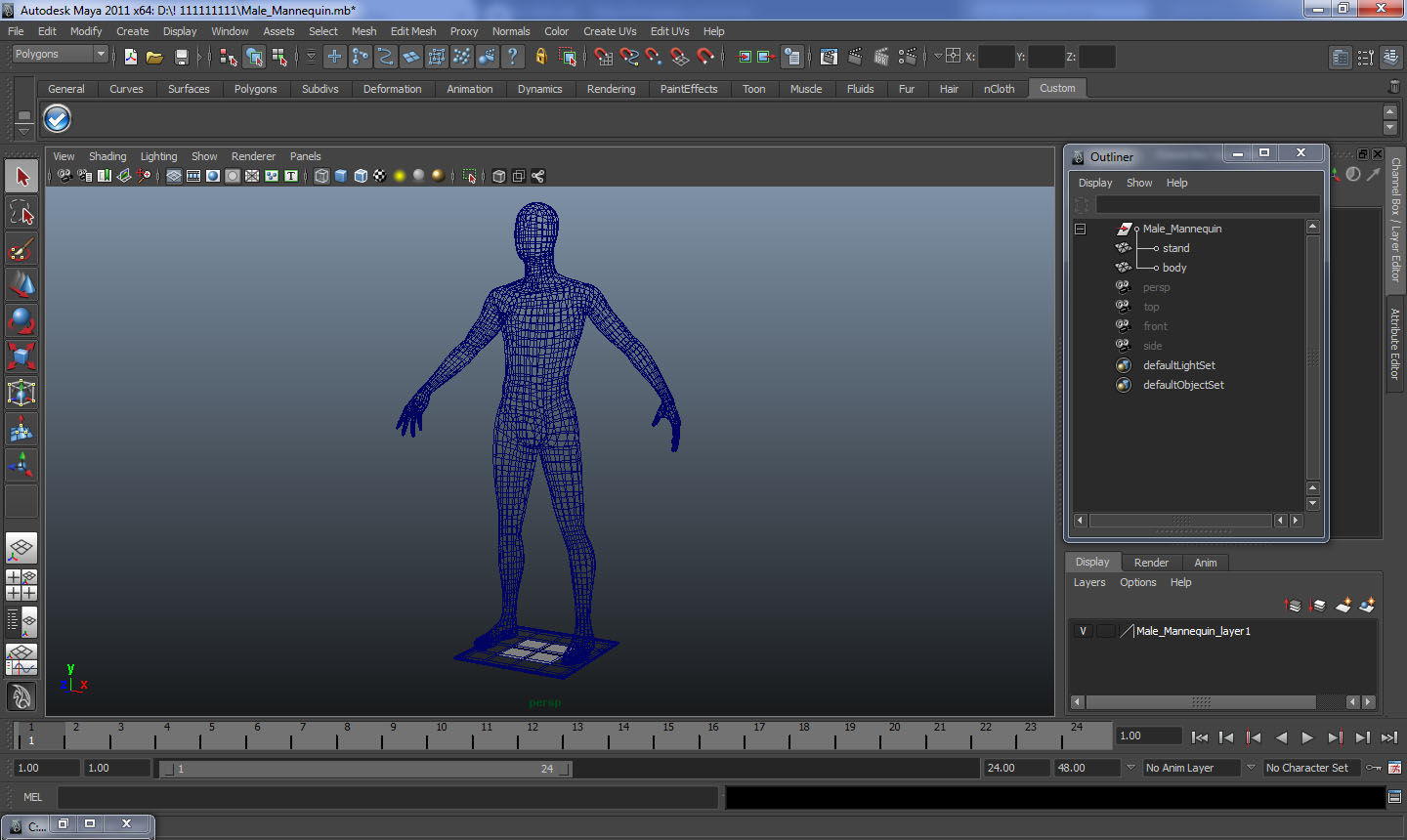
Task: Select the Universal Manipulator tool
Action: [21, 393]
